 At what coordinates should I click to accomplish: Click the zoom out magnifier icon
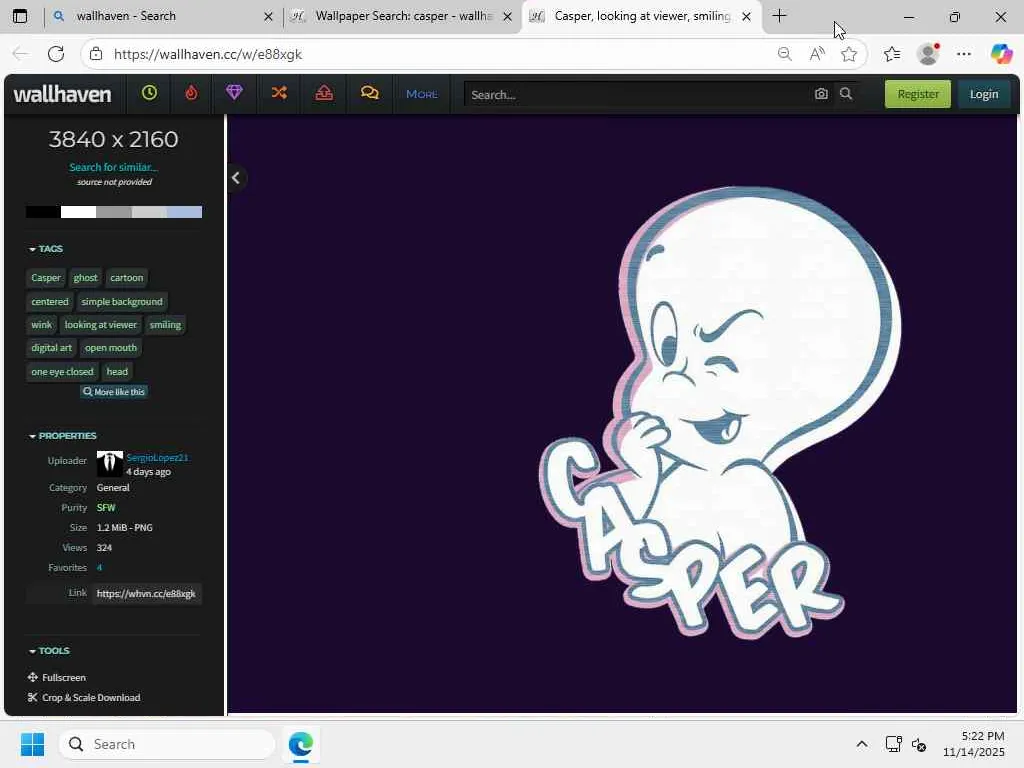[x=784, y=54]
